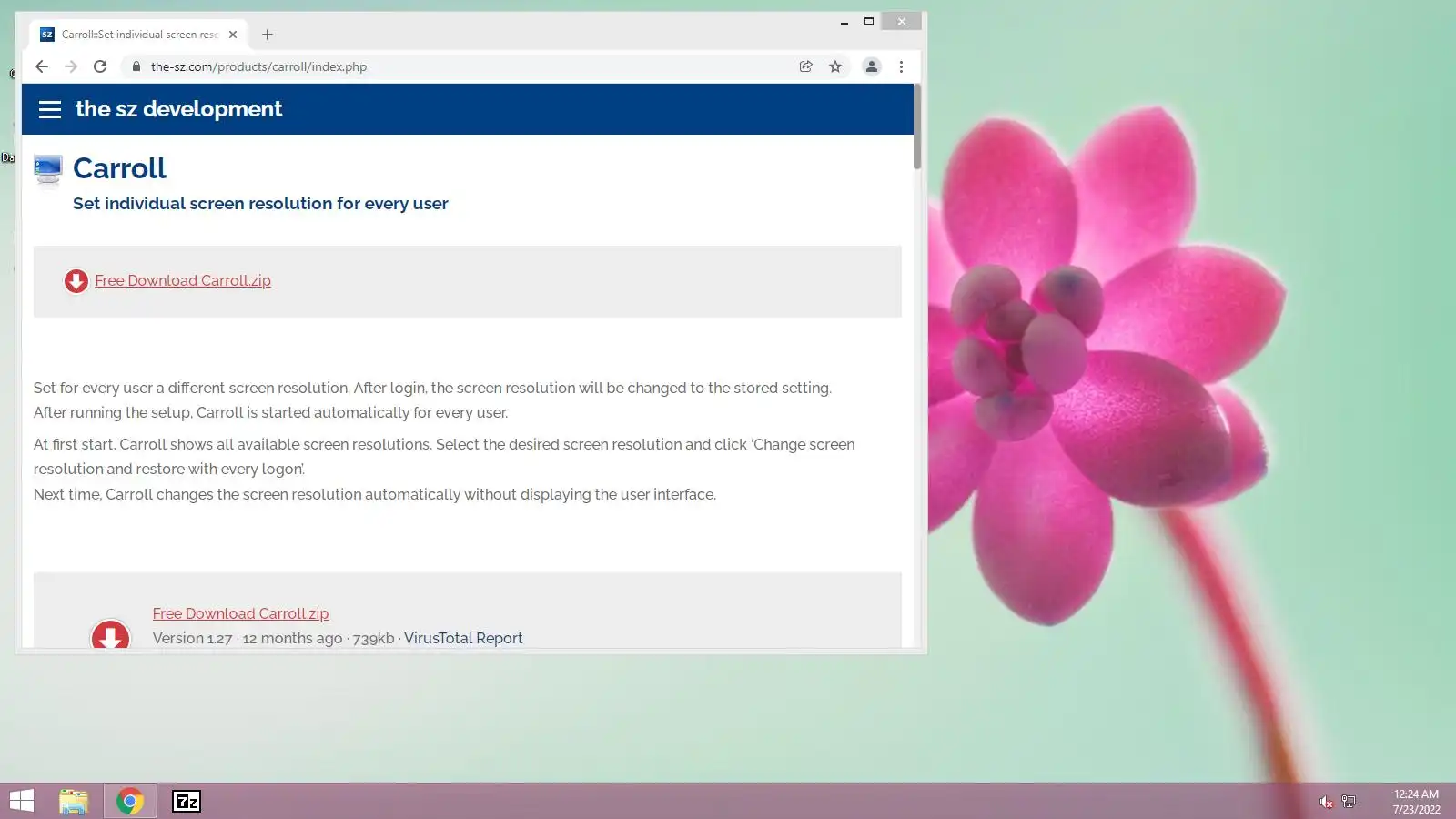Screen dimensions: 1456x819
Task: View site security lock information
Action: pyautogui.click(x=136, y=66)
